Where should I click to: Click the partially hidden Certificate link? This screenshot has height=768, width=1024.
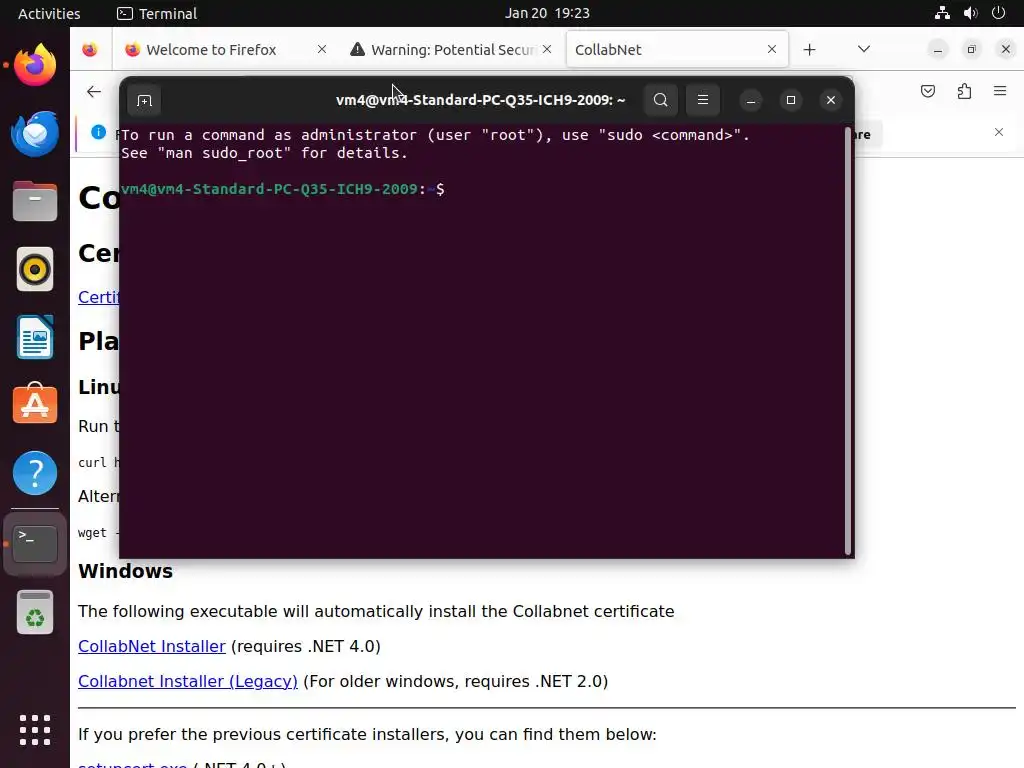[x=99, y=297]
